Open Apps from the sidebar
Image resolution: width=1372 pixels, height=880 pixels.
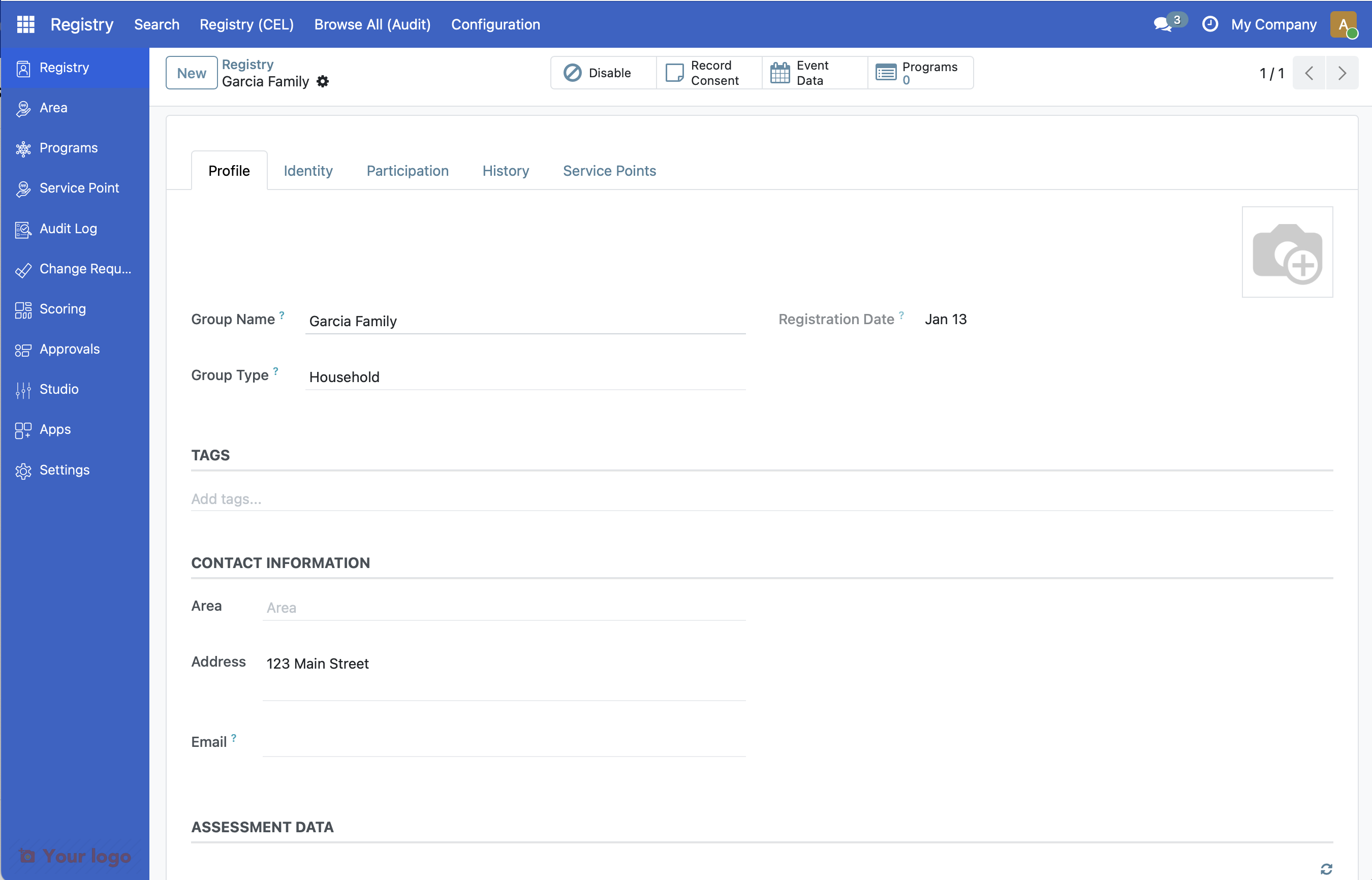point(55,429)
